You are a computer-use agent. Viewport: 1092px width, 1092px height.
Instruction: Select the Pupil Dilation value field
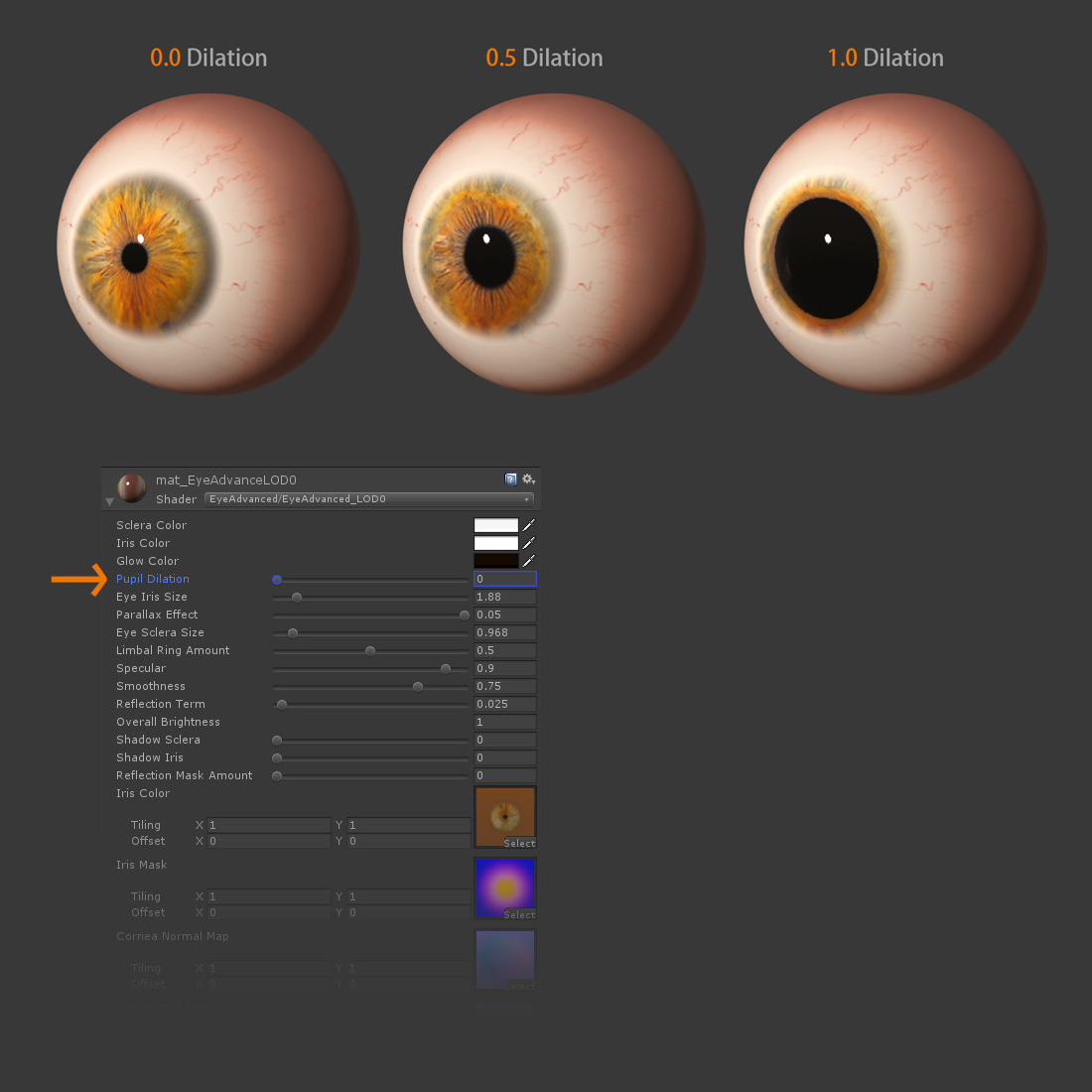503,579
